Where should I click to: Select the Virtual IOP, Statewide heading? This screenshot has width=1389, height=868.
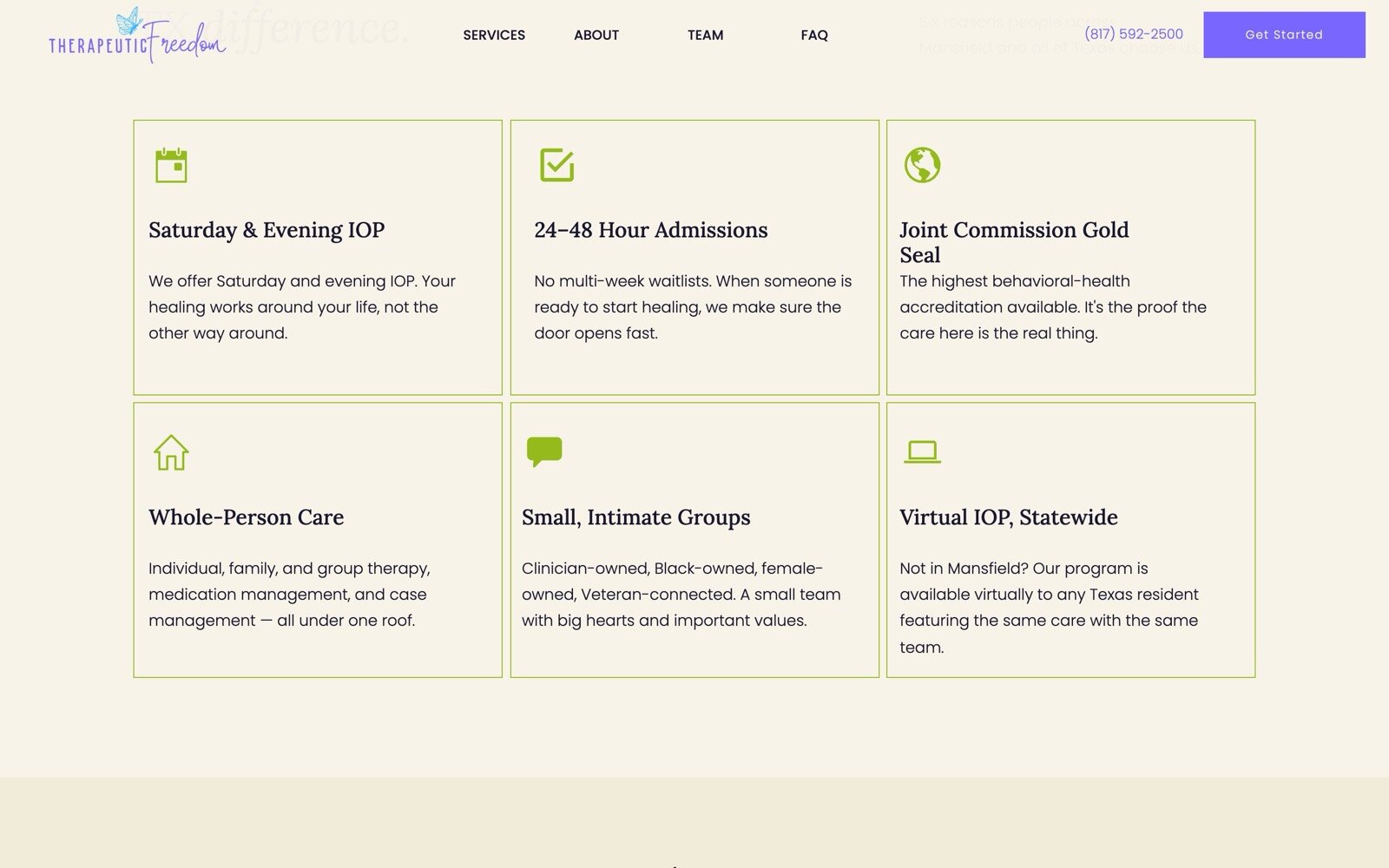(1008, 517)
